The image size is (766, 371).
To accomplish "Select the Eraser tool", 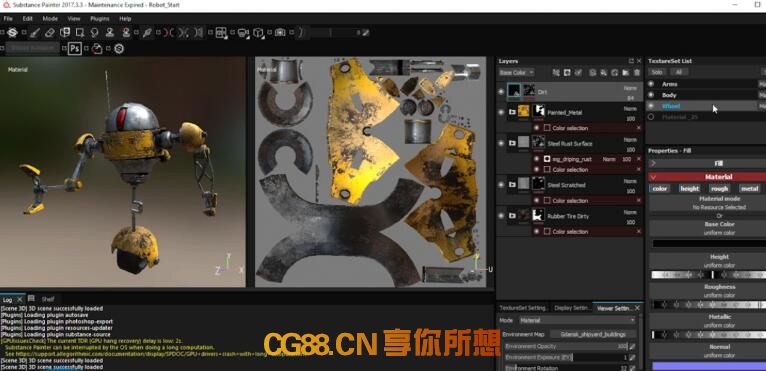I will 49,33.
